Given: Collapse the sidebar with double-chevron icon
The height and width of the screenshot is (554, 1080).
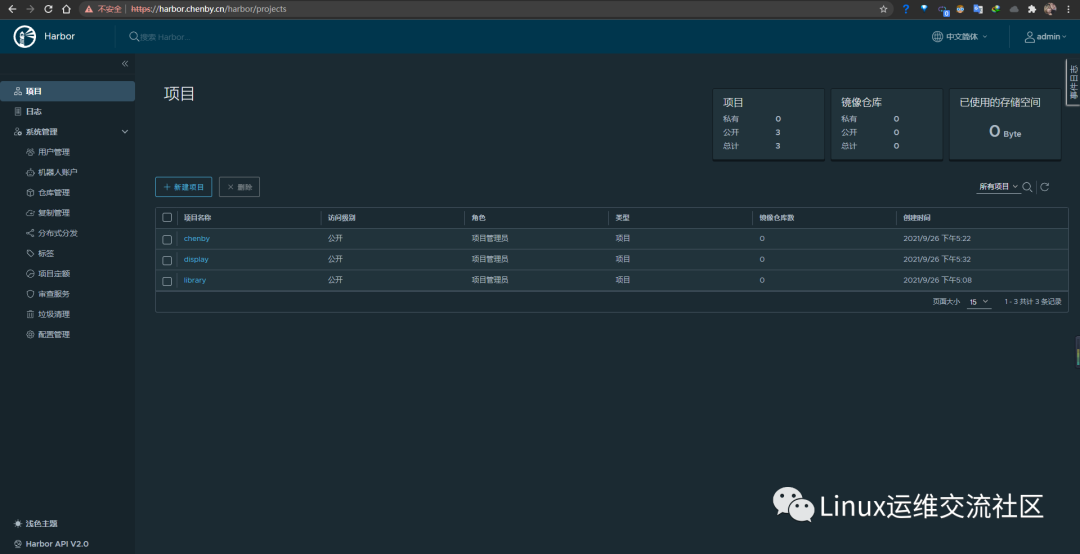Looking at the screenshot, I should click(x=125, y=63).
